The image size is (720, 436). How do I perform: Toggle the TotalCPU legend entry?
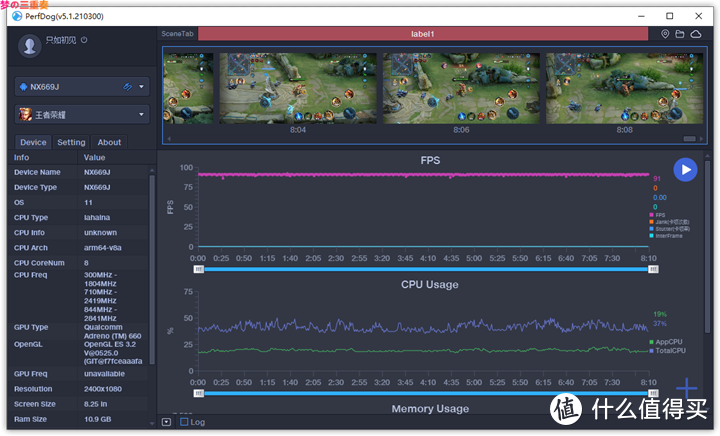point(668,351)
